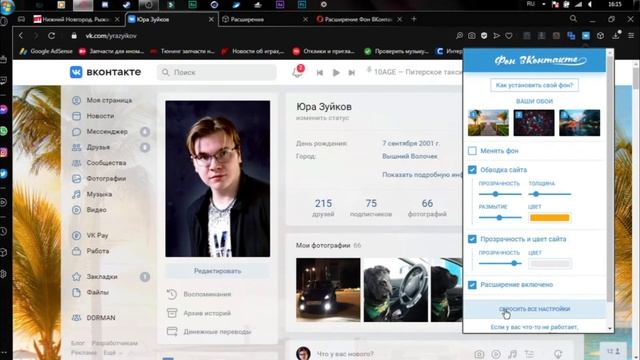The width and height of the screenshot is (640, 360).
Task: Click the site Прозрачность slider
Action: [500, 263]
